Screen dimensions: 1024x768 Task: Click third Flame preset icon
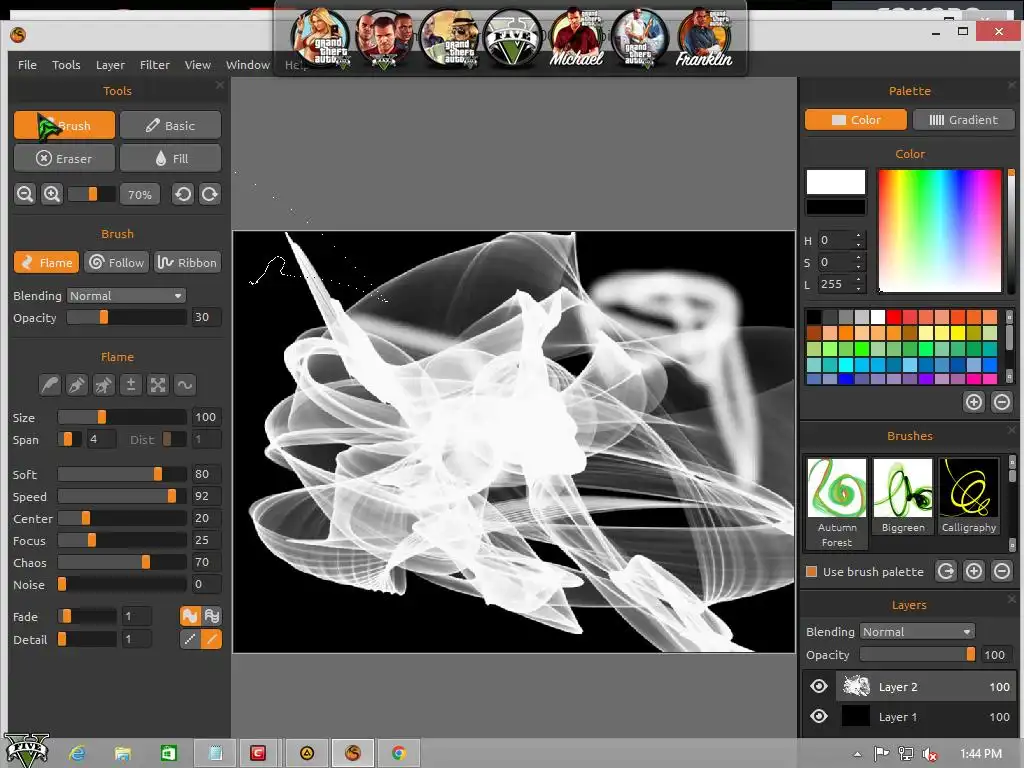click(x=104, y=385)
